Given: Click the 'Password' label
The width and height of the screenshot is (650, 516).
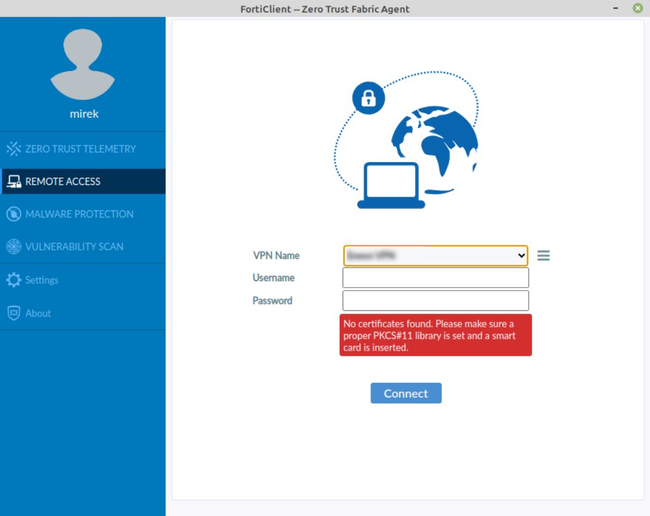Looking at the screenshot, I should click(x=272, y=300).
